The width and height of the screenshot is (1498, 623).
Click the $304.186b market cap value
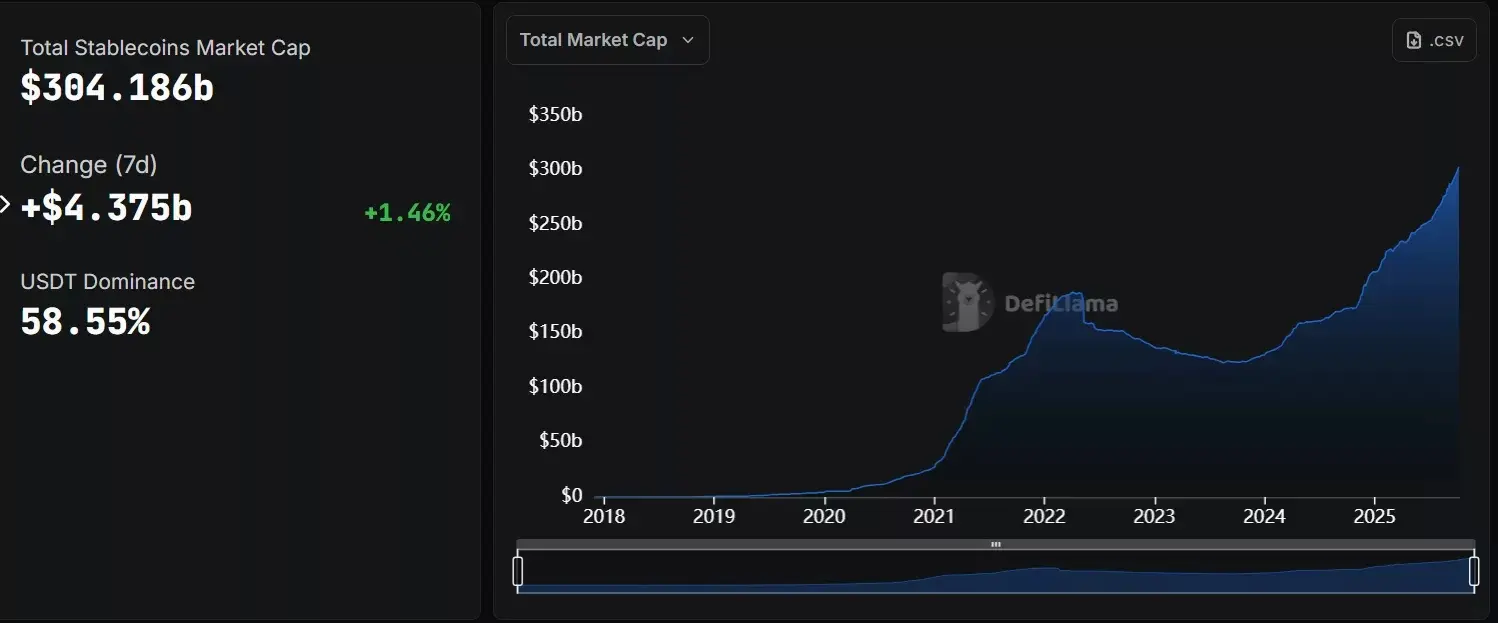(117, 88)
